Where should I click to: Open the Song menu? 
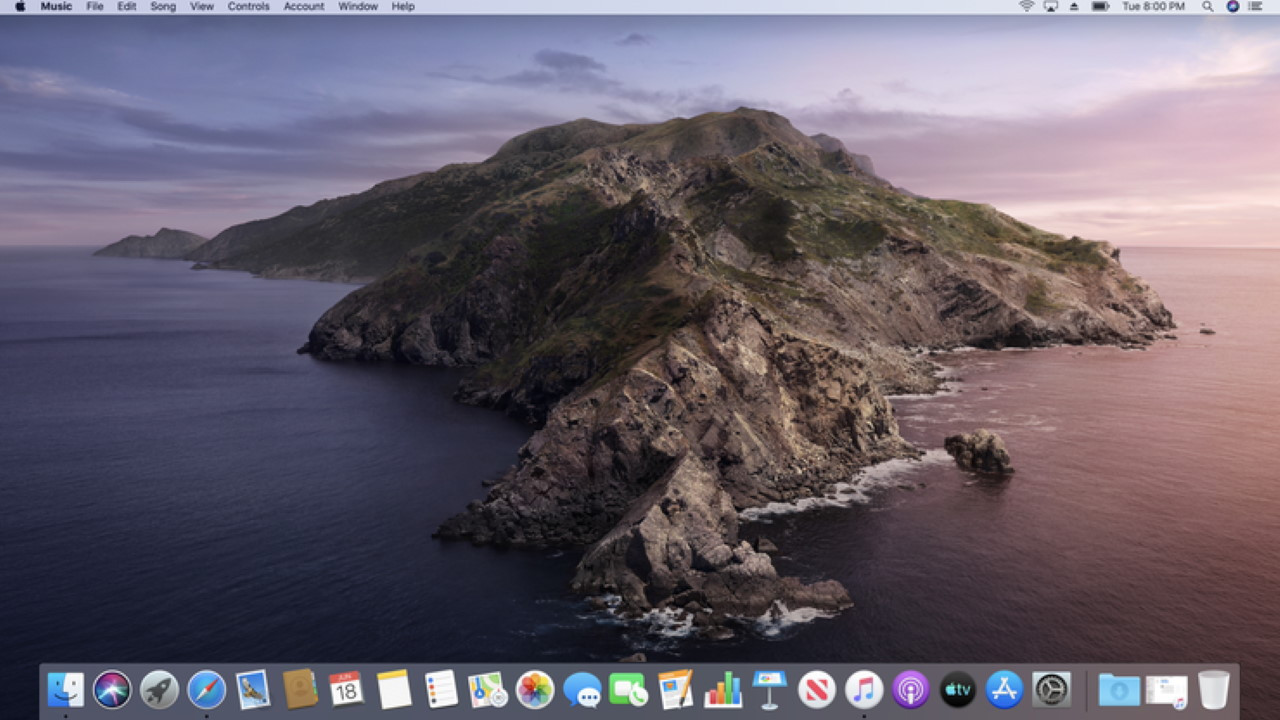pos(163,6)
